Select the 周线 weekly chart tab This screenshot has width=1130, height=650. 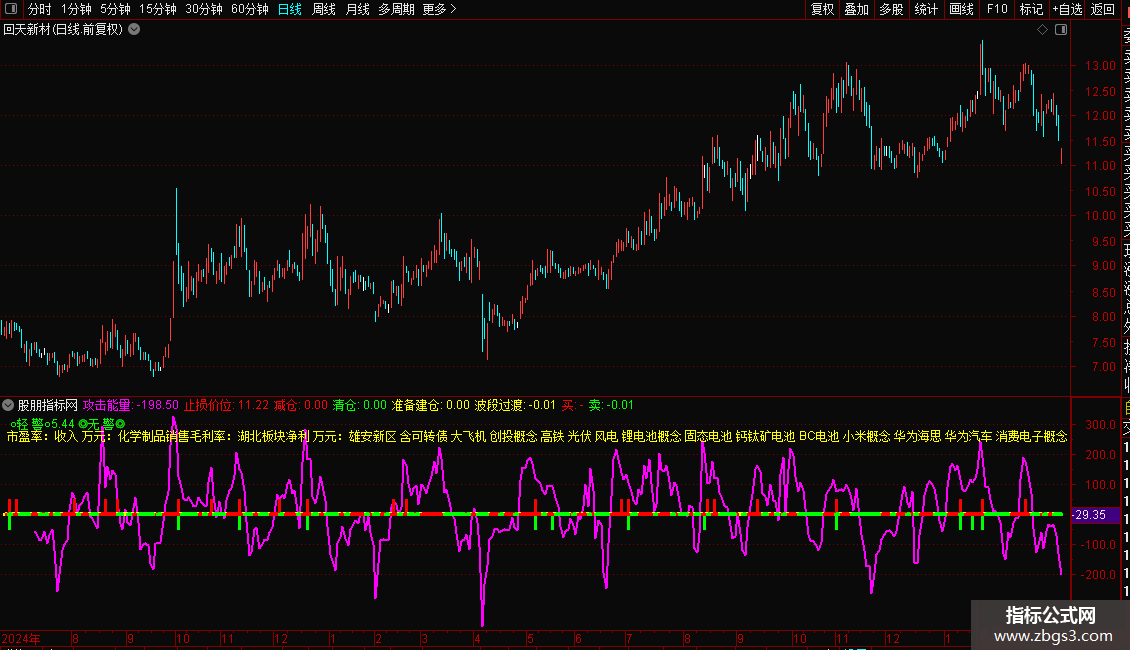tap(324, 9)
